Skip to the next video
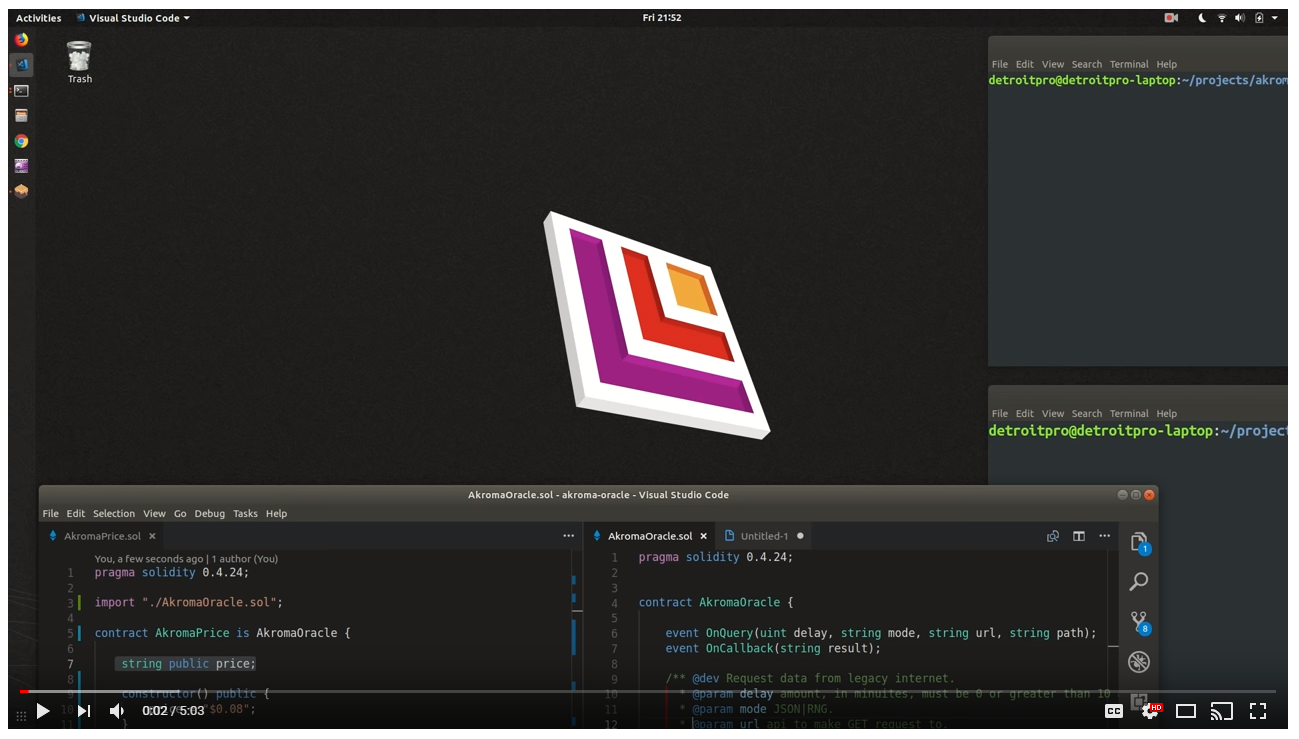This screenshot has height=739, width=1299. pos(84,711)
